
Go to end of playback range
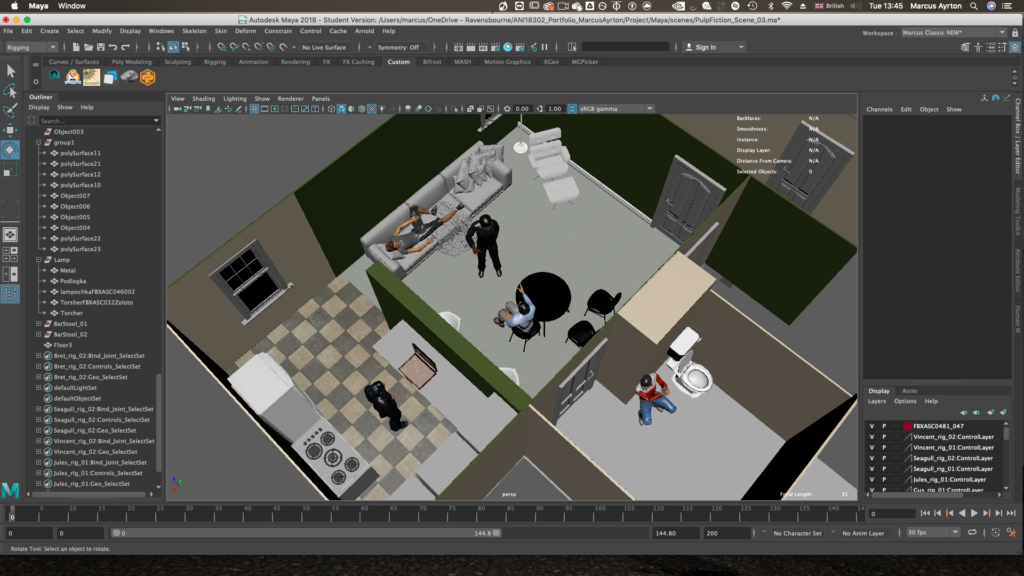tap(1011, 513)
